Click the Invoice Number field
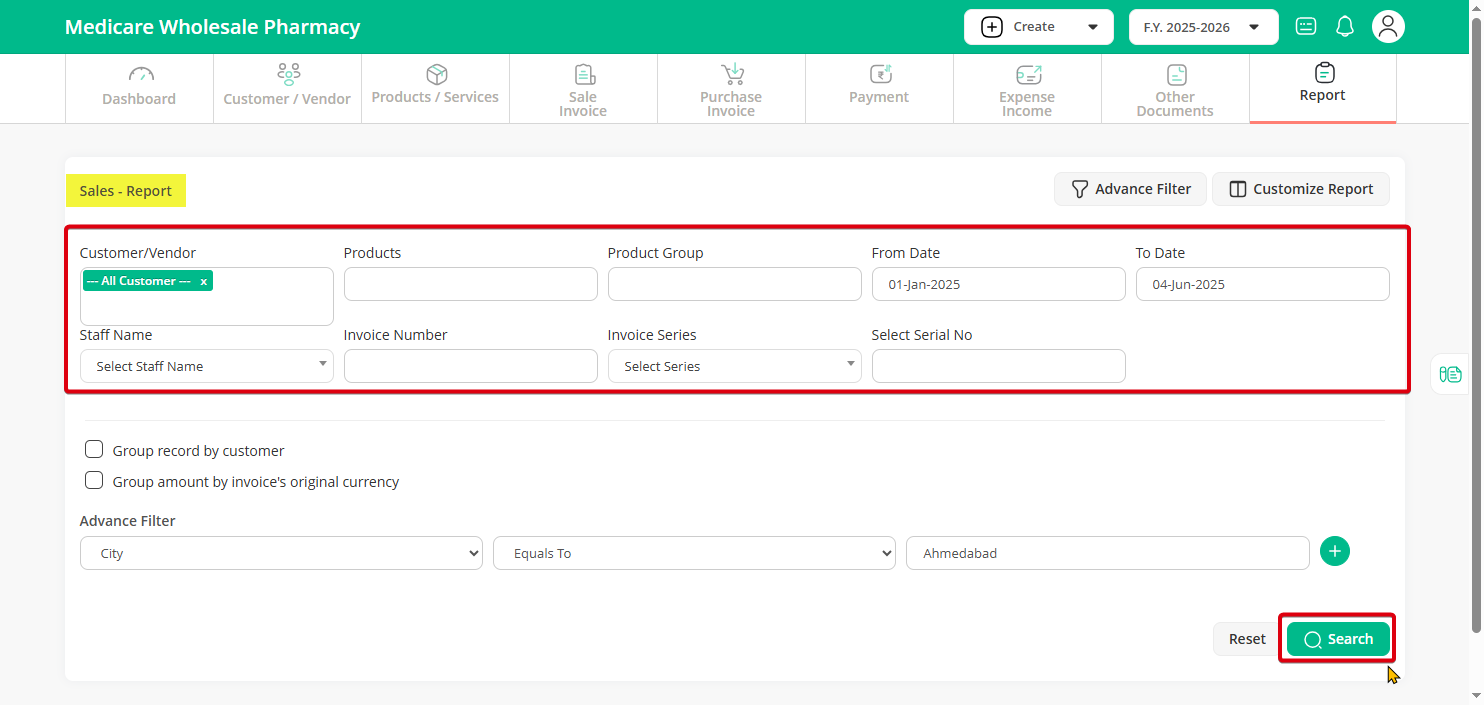The width and height of the screenshot is (1484, 705). [x=471, y=366]
